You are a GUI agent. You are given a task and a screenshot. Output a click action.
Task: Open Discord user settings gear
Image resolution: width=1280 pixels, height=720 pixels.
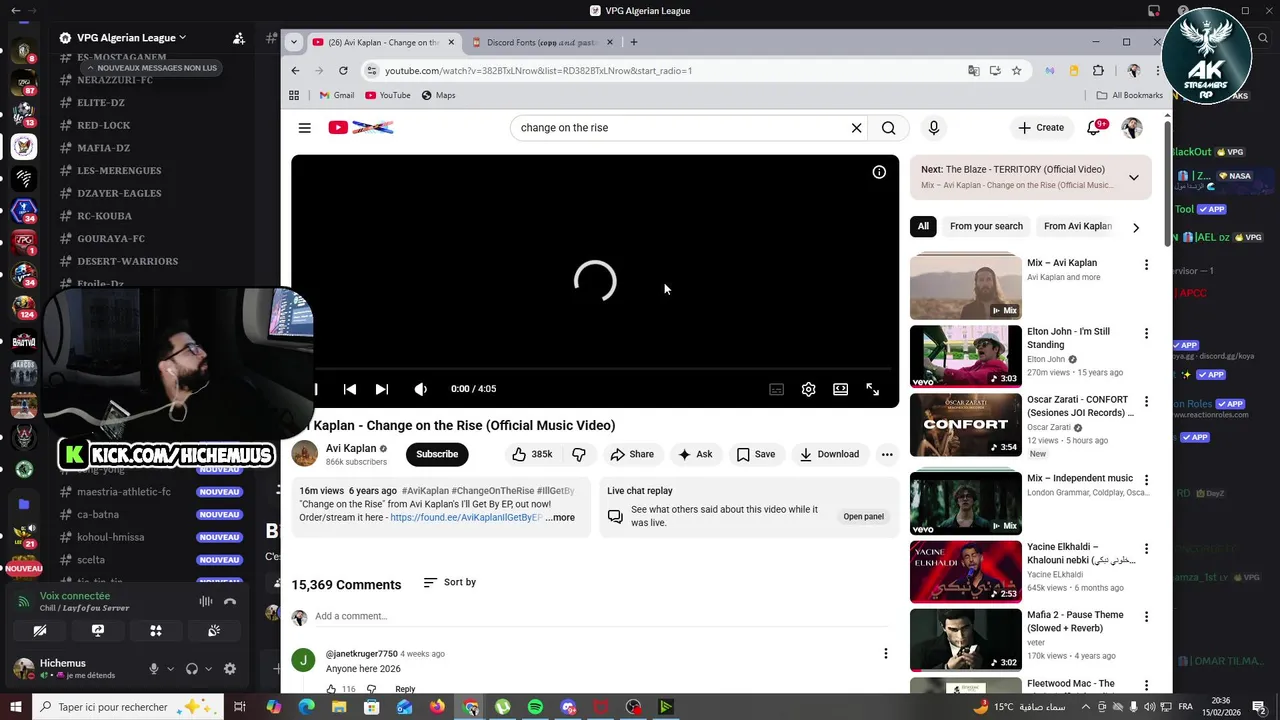[230, 669]
